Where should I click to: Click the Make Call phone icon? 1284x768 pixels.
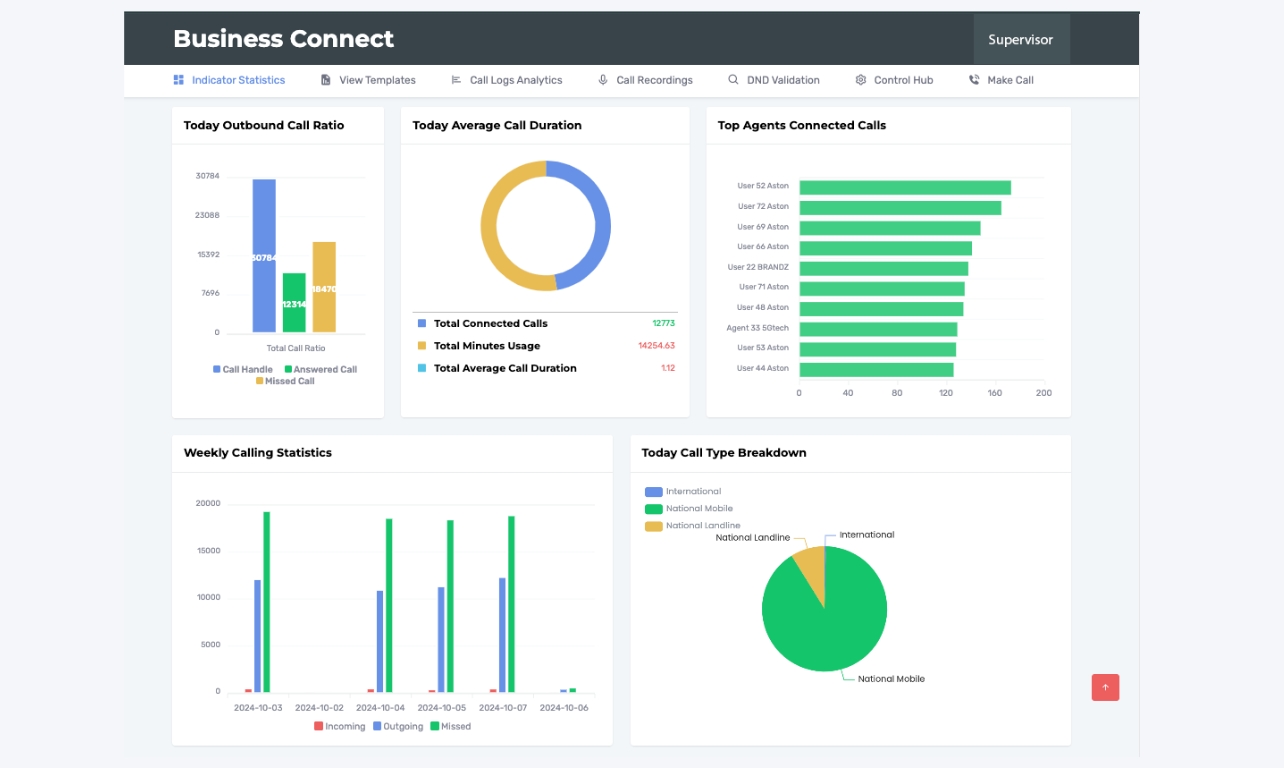tap(974, 80)
